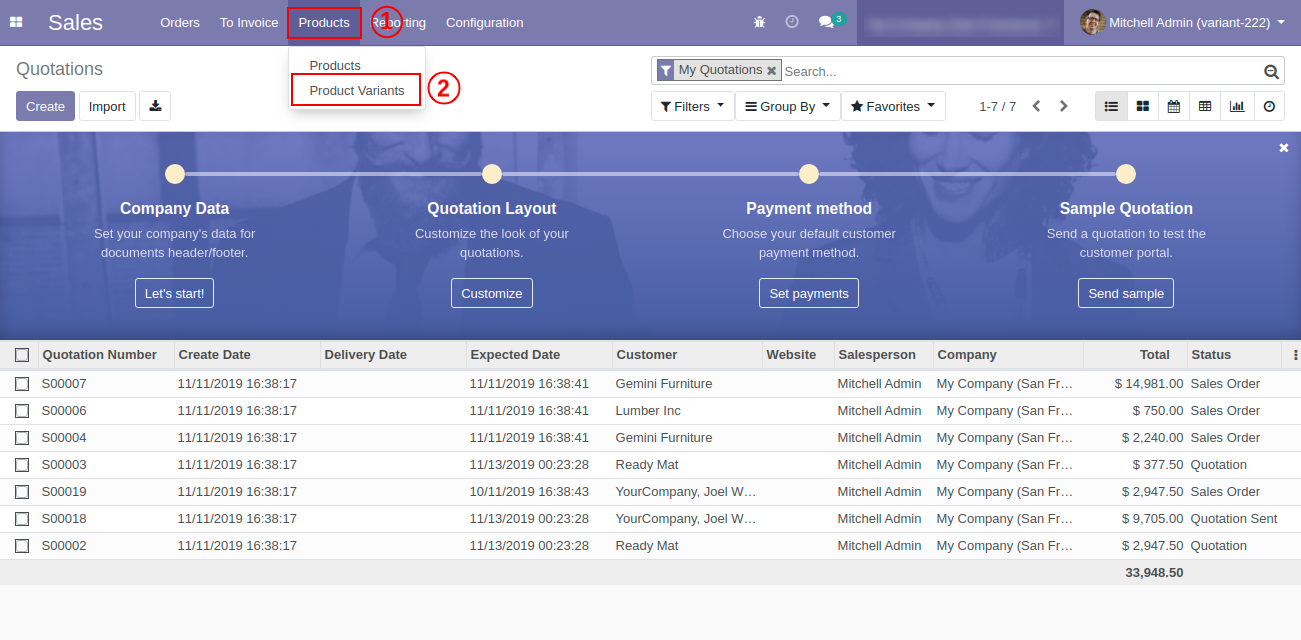The image size is (1301, 640).
Task: Switch to Kanban view
Action: (1142, 107)
